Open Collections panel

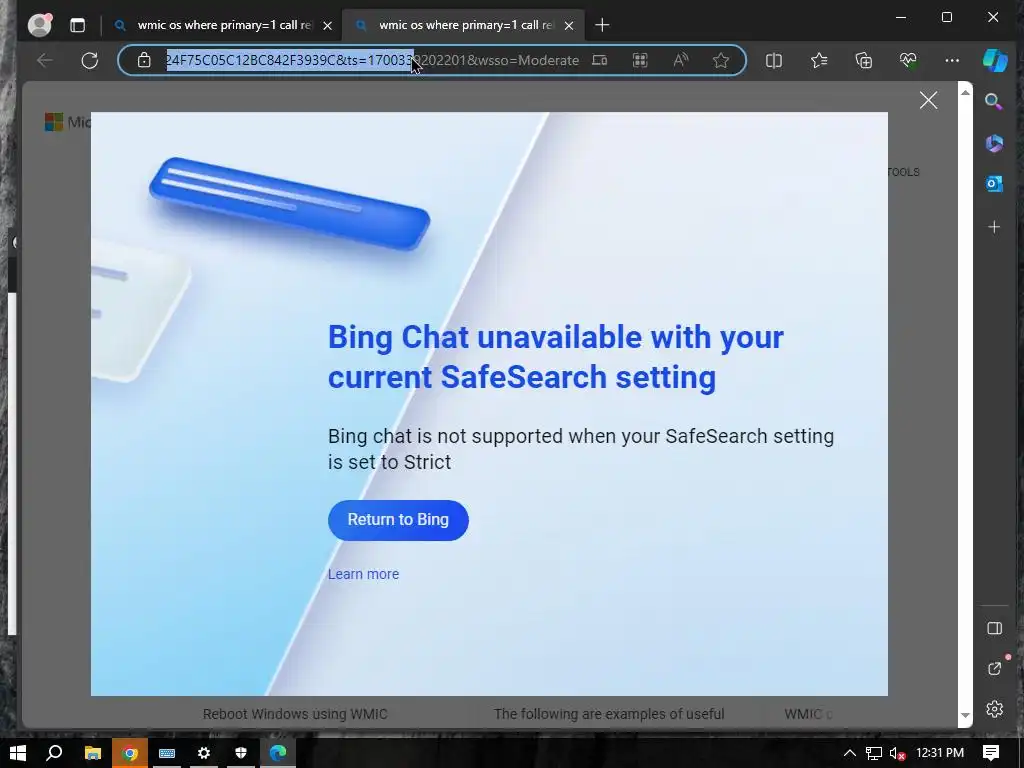[x=863, y=61]
